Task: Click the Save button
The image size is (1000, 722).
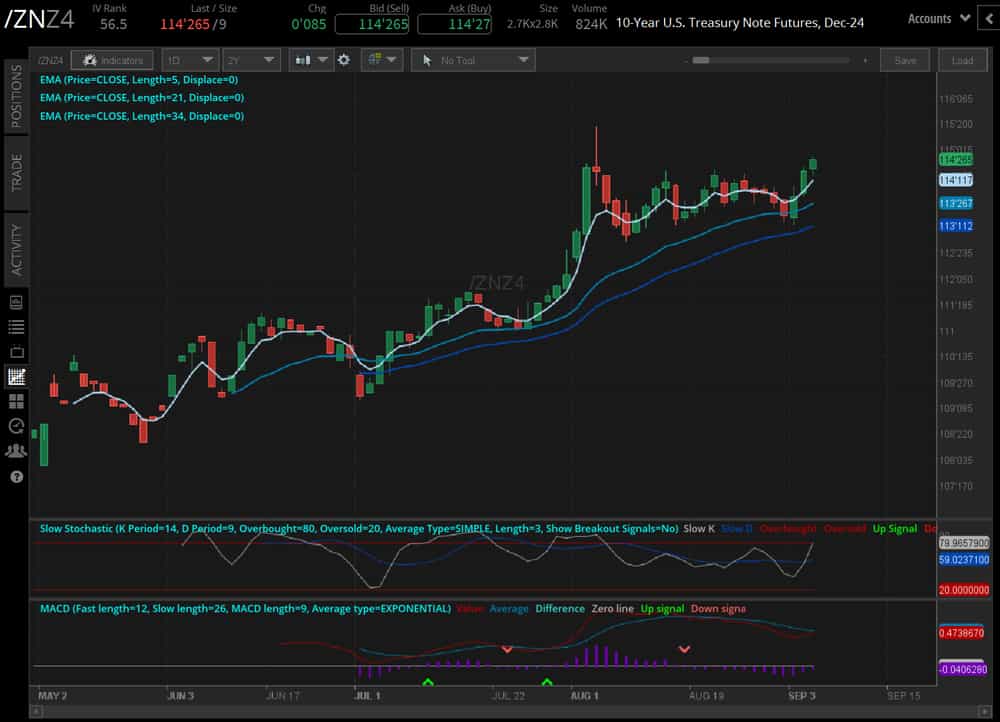Action: (x=904, y=60)
